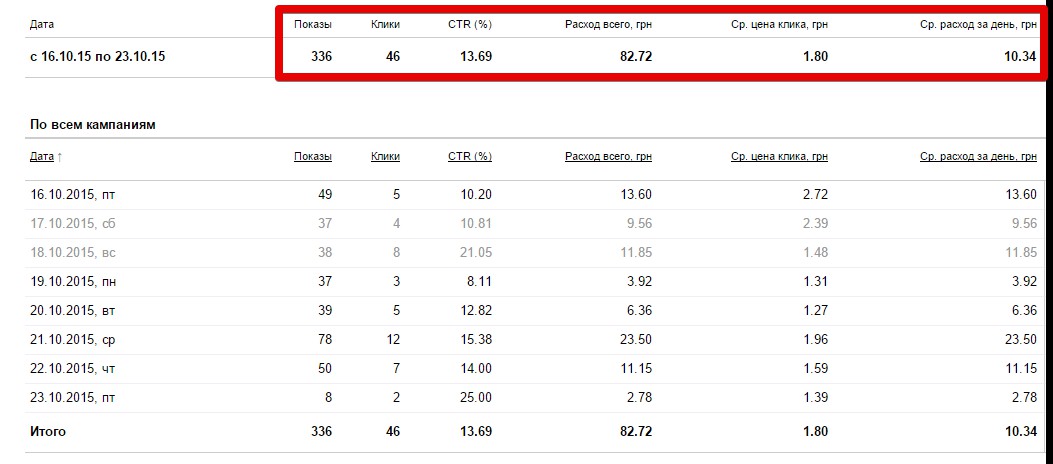The image size is (1053, 464).
Task: Click the date range с 16.10.15 по 23.10.15
Action: click(x=98, y=57)
